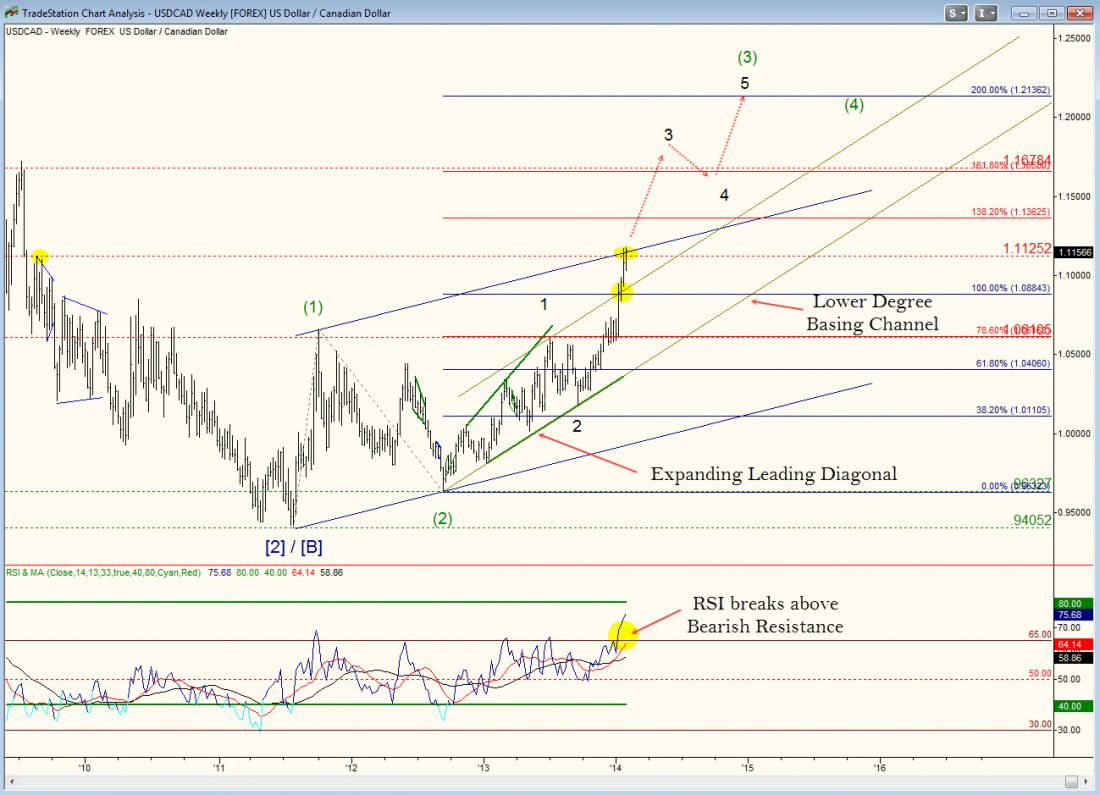The height and width of the screenshot is (795, 1100).
Task: Click the green (3) wave label at top
Action: tap(745, 57)
